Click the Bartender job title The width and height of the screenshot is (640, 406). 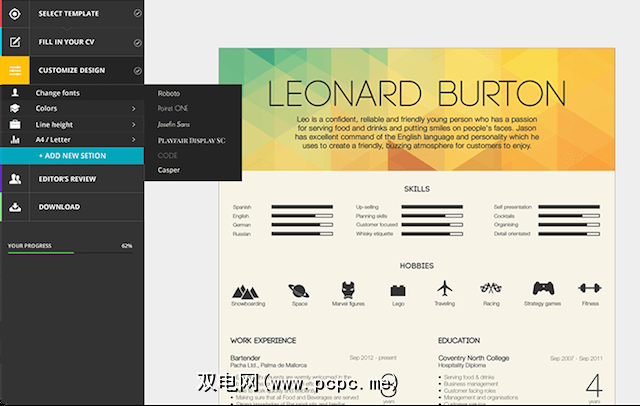pyautogui.click(x=245, y=358)
